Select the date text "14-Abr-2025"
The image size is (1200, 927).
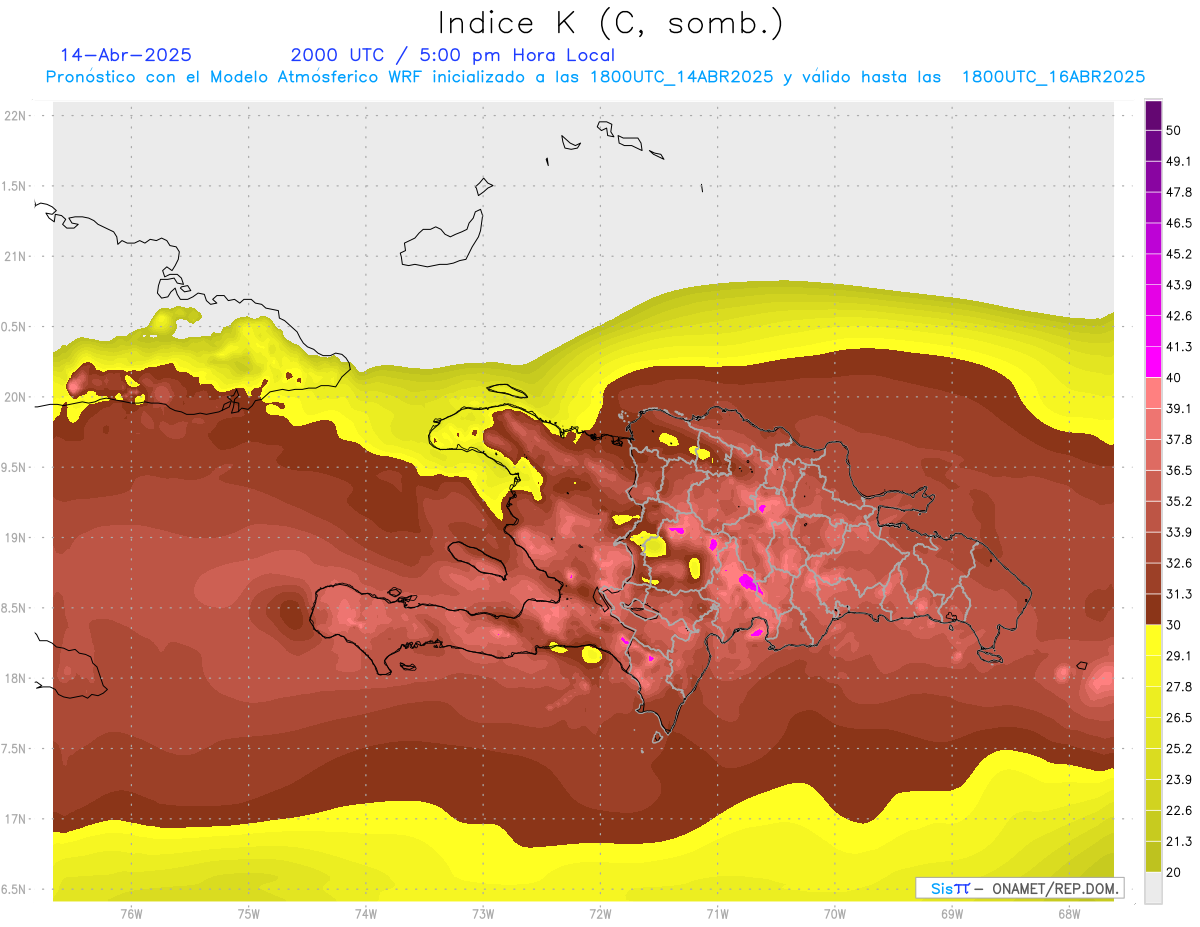(126, 55)
